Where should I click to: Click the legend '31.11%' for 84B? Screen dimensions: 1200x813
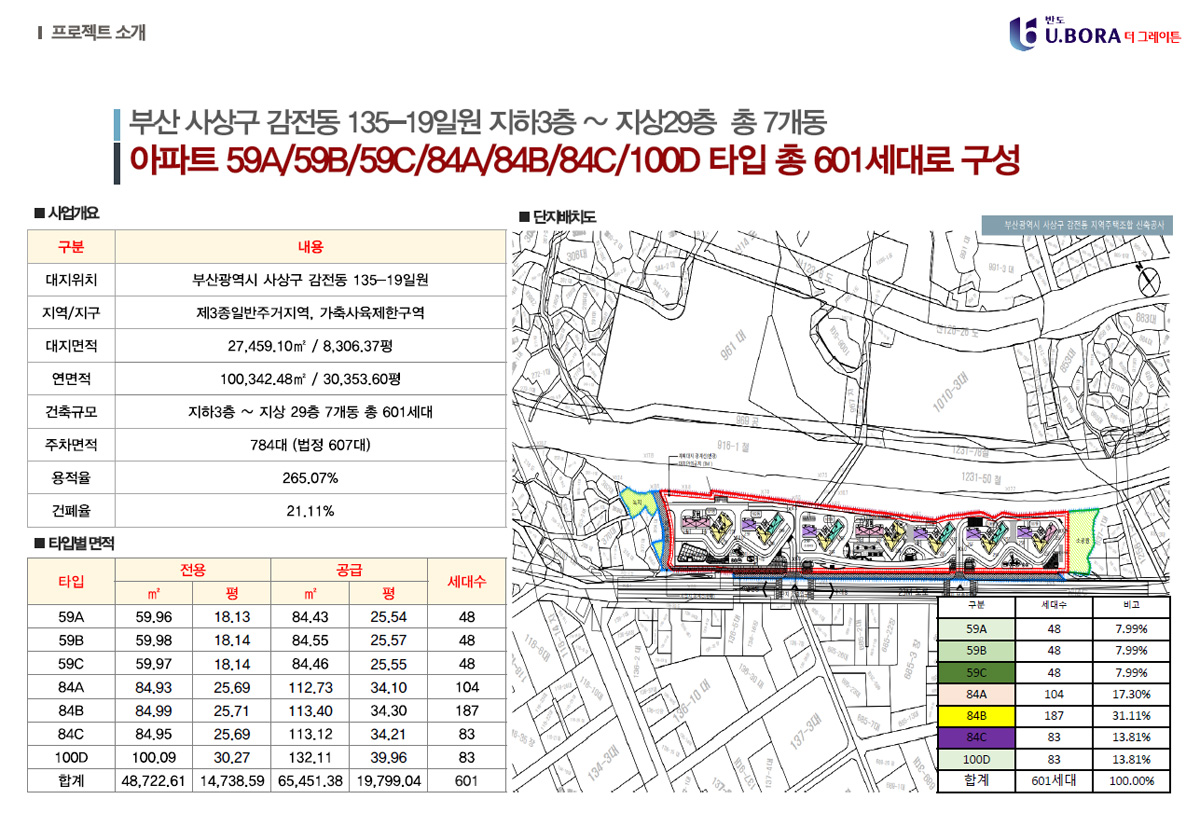(x=1132, y=716)
